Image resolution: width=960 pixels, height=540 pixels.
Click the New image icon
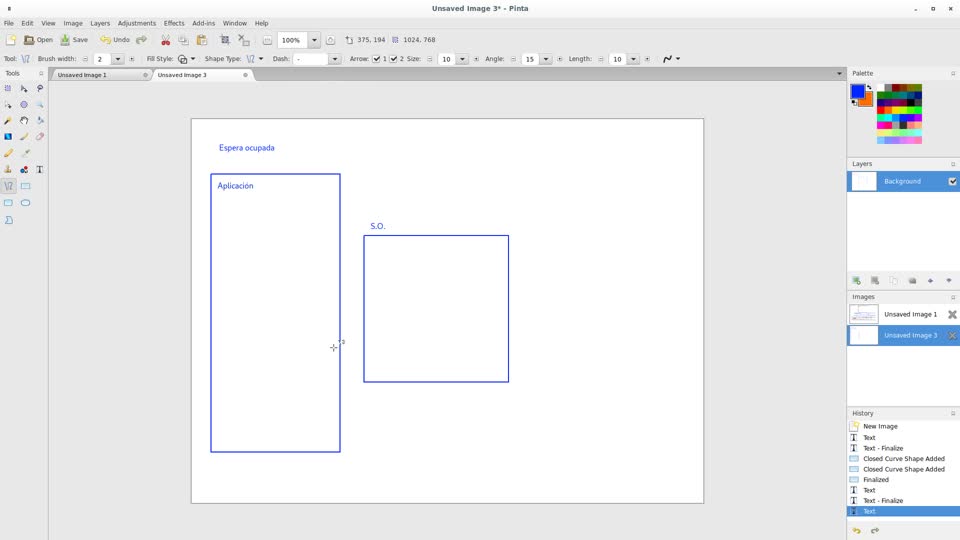coord(10,40)
